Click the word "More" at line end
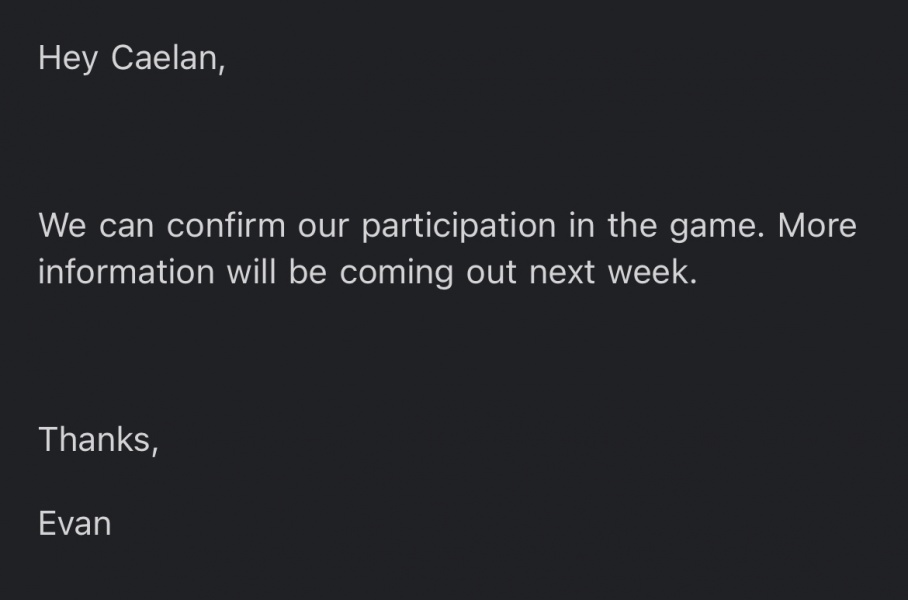Image resolution: width=908 pixels, height=600 pixels. click(x=817, y=226)
